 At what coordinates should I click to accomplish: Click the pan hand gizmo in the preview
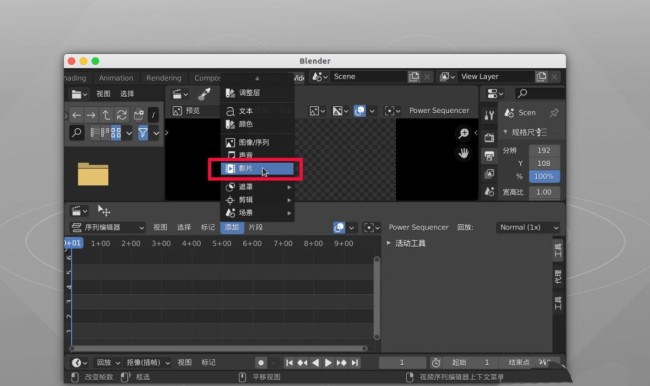463,153
